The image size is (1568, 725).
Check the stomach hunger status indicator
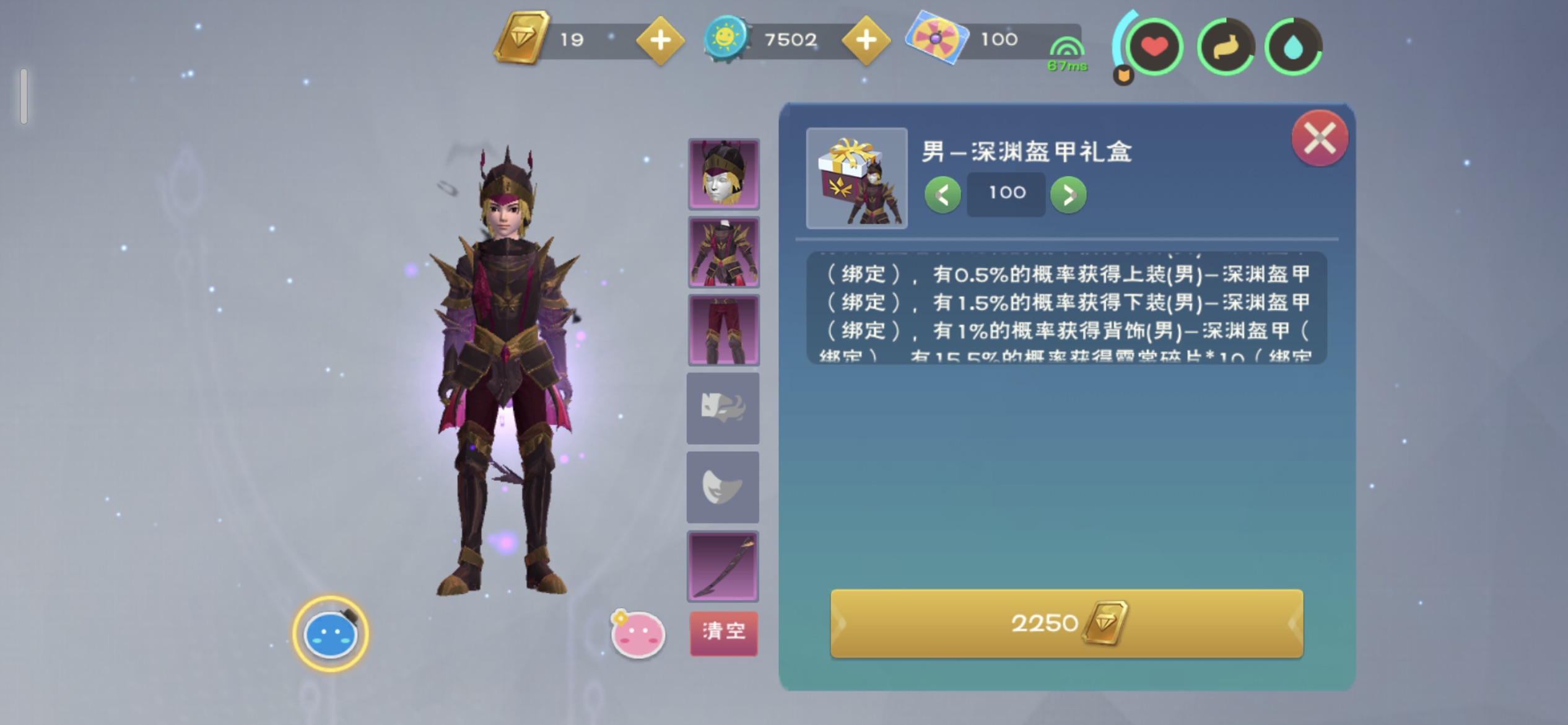(1226, 48)
